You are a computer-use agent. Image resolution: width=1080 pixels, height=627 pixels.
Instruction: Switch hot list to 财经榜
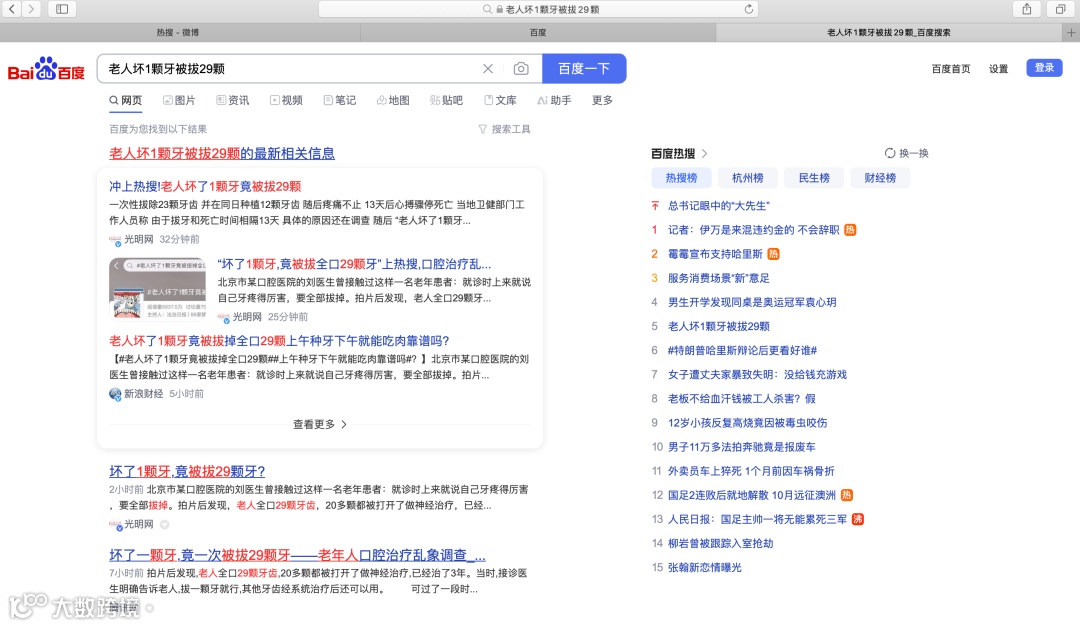tap(880, 178)
